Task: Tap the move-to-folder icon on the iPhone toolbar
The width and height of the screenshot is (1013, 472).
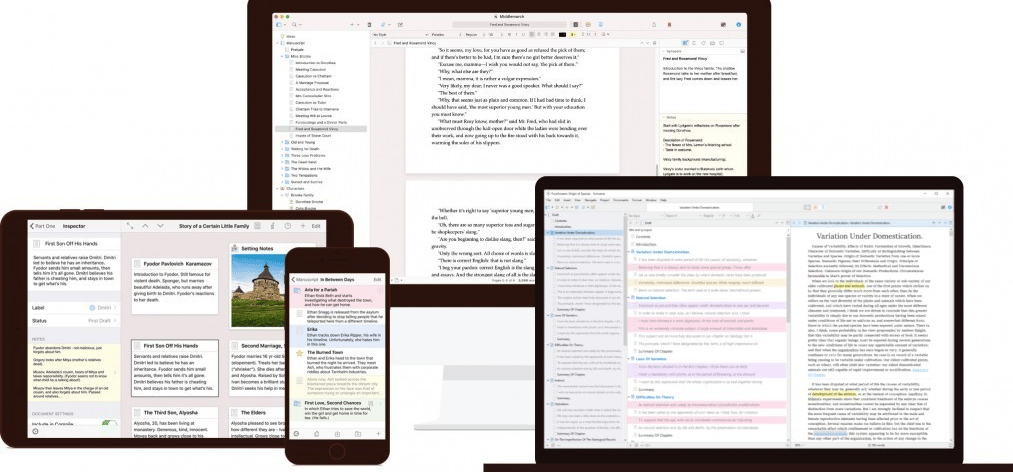Action: click(x=358, y=434)
